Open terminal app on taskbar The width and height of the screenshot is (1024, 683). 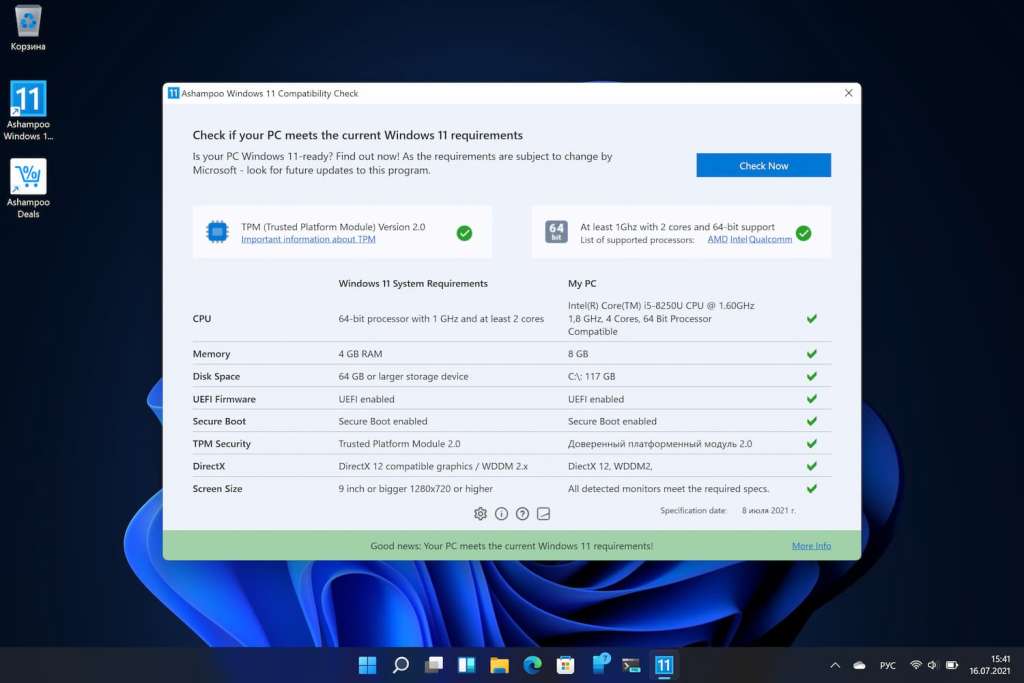point(632,665)
